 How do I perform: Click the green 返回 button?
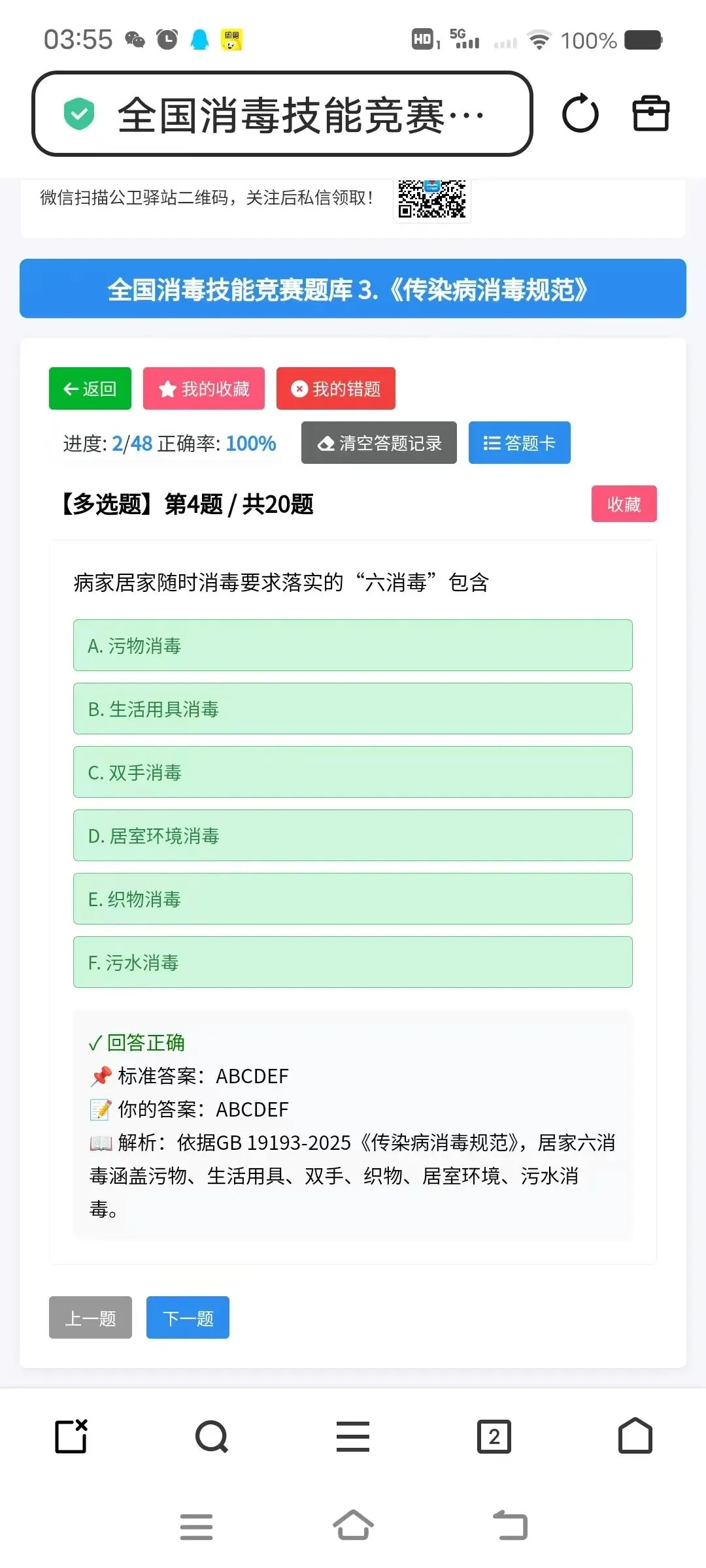(90, 389)
